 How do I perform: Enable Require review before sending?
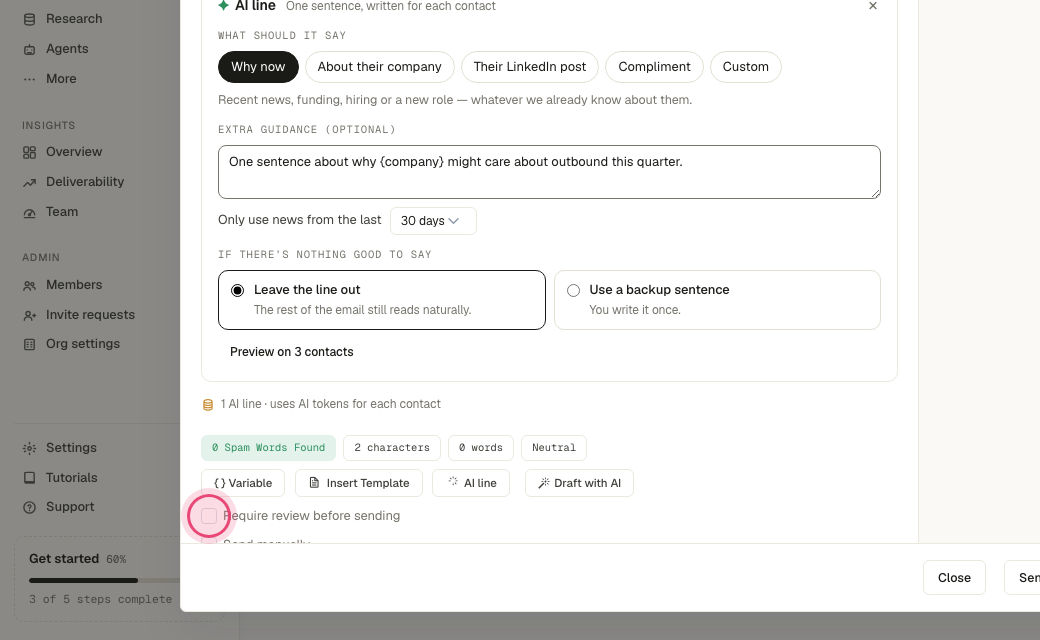(209, 516)
